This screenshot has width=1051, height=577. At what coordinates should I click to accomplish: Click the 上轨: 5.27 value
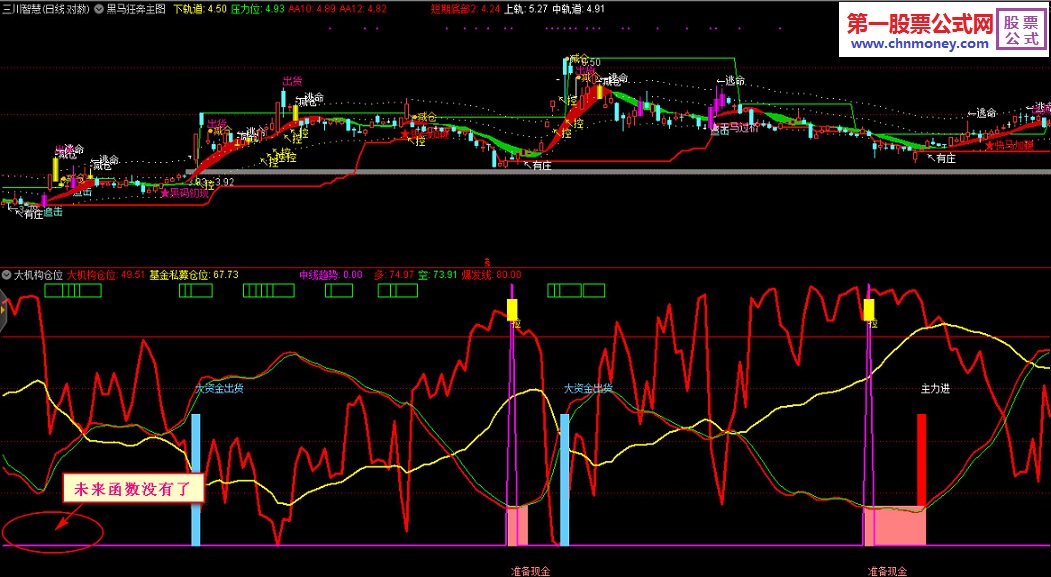point(526,9)
